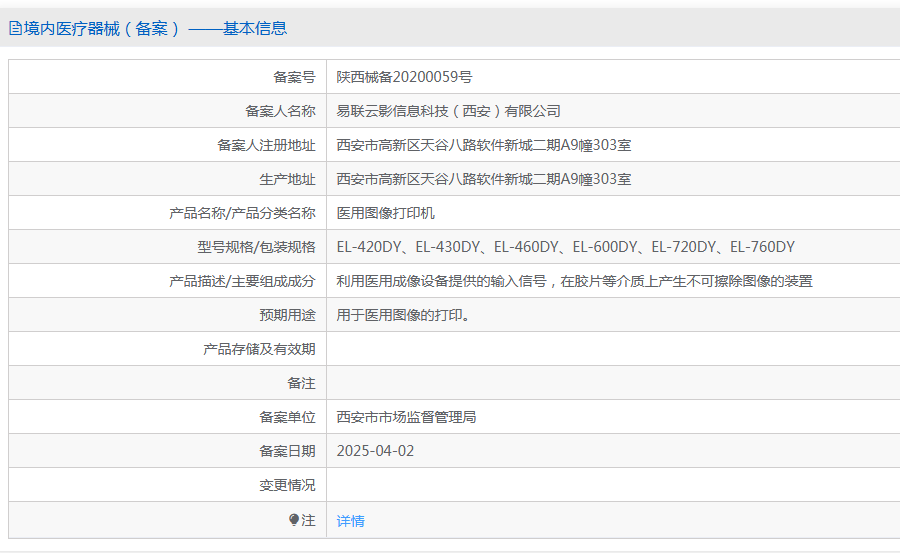Select the text 用于医用图像的打印。
900x553 pixels.
click(x=404, y=315)
